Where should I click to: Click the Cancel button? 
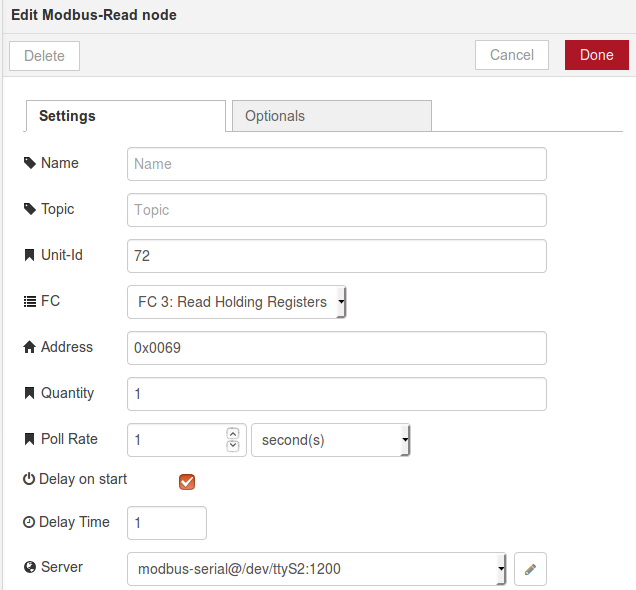(512, 55)
